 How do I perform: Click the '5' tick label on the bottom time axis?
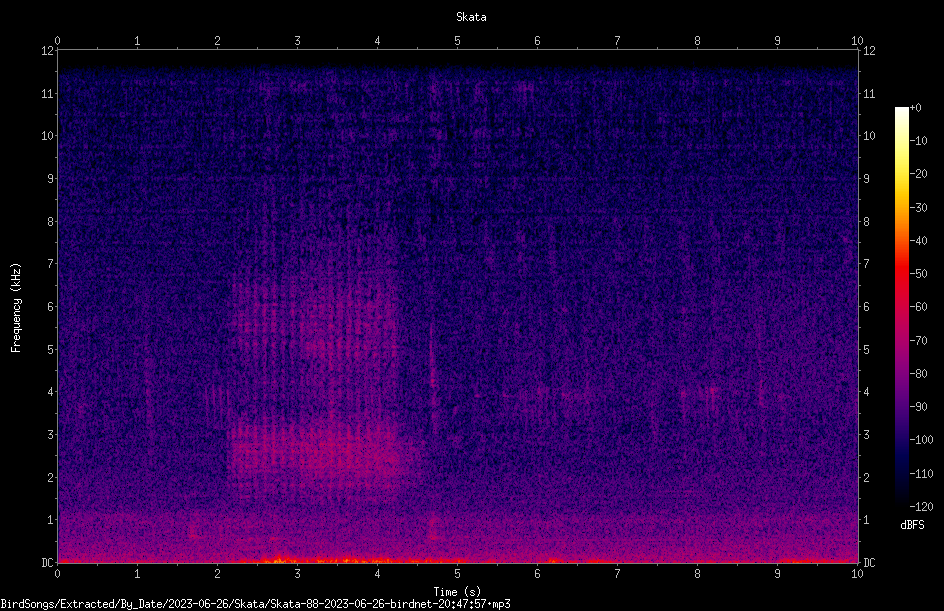457,574
